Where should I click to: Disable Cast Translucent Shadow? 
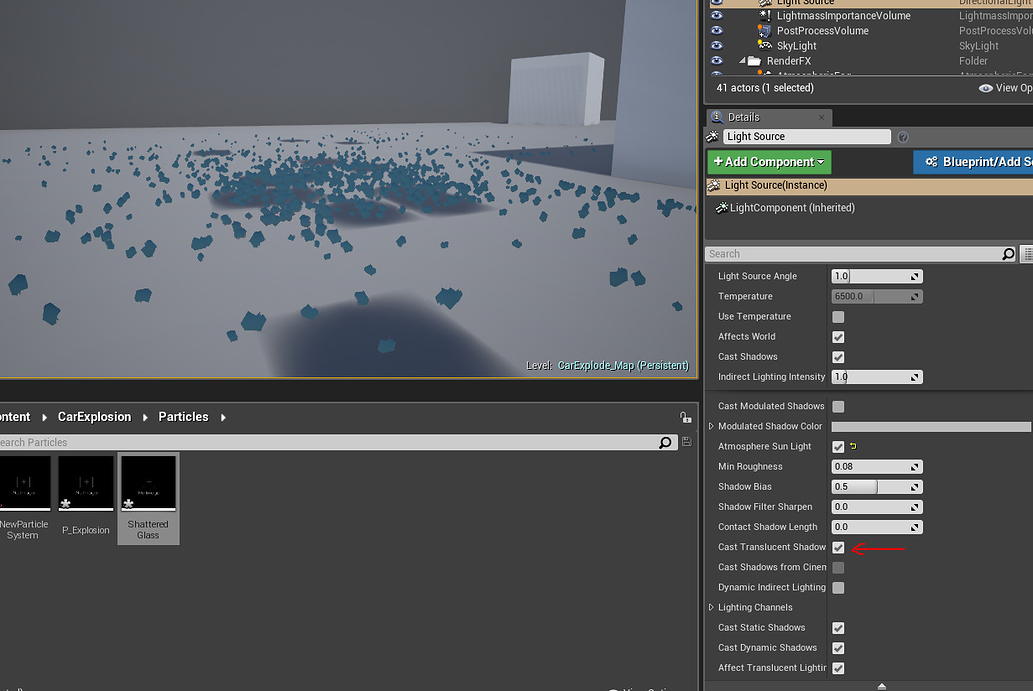point(838,547)
